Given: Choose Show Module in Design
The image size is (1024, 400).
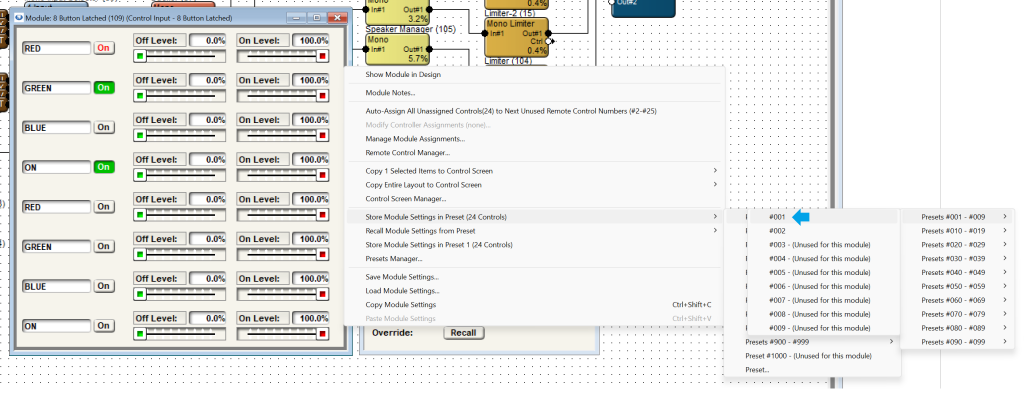Looking at the screenshot, I should (403, 75).
